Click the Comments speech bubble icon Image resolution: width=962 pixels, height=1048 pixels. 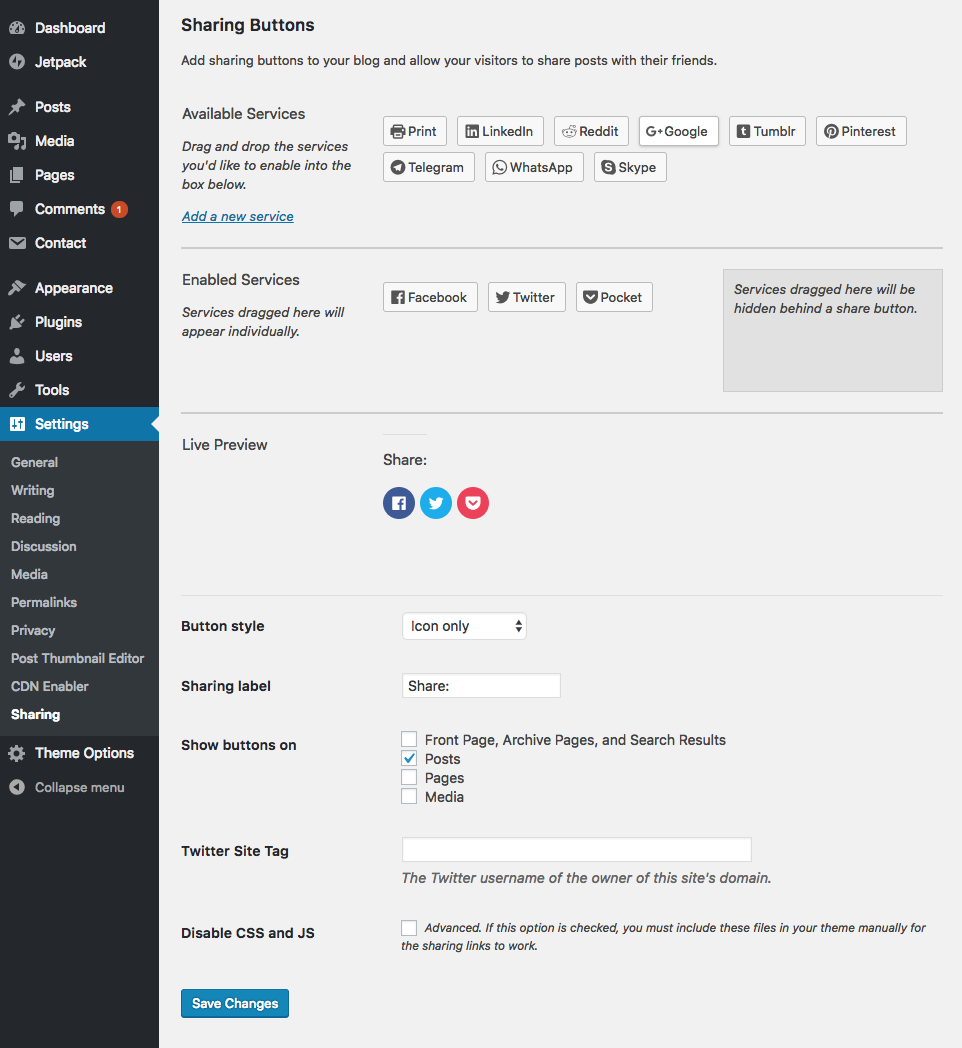(x=17, y=209)
